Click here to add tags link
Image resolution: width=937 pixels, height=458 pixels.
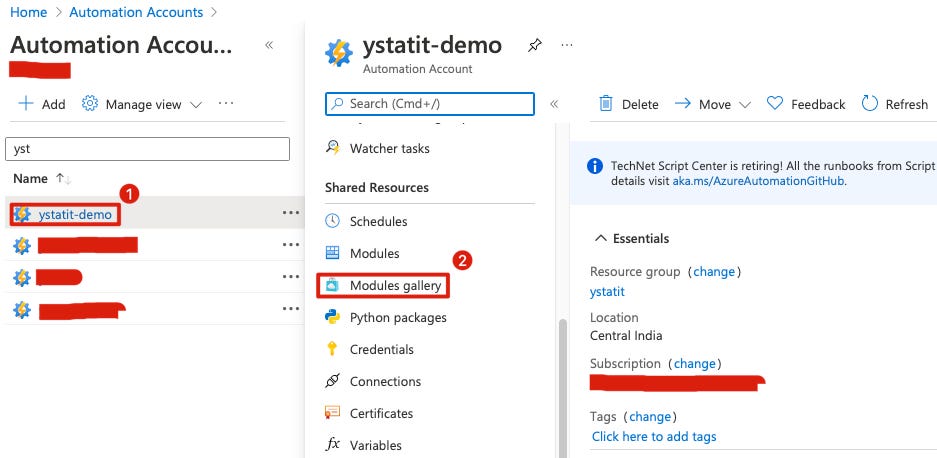(x=654, y=436)
